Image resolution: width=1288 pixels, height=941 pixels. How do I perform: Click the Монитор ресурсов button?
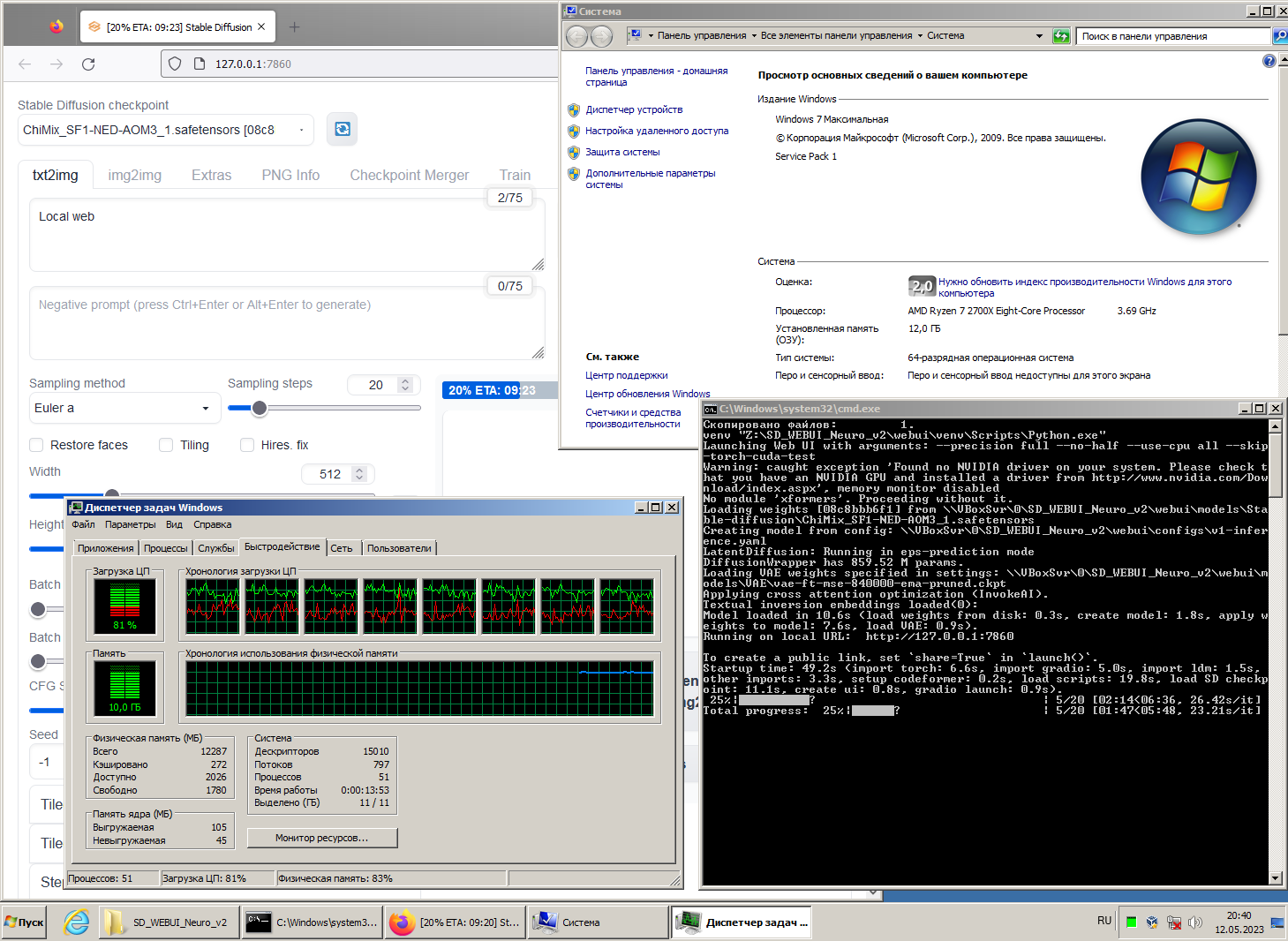pyautogui.click(x=322, y=838)
